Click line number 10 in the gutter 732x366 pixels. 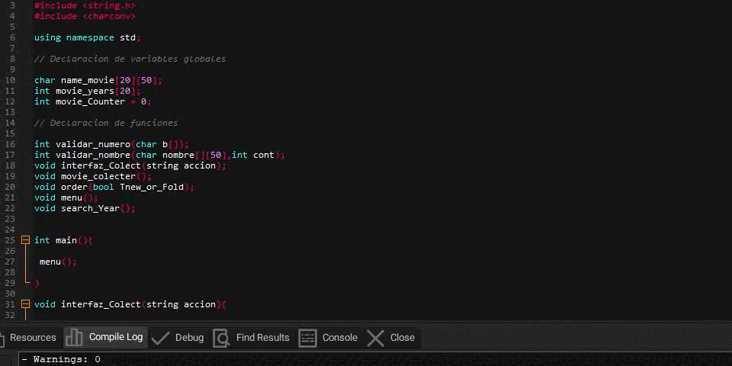[10, 80]
